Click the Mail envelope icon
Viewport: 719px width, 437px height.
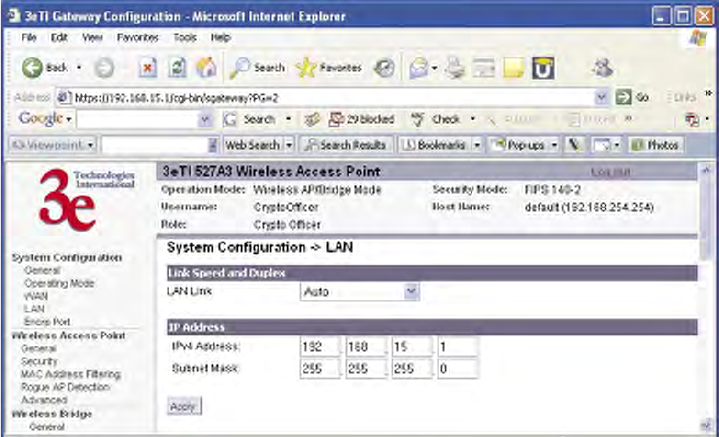[419, 68]
